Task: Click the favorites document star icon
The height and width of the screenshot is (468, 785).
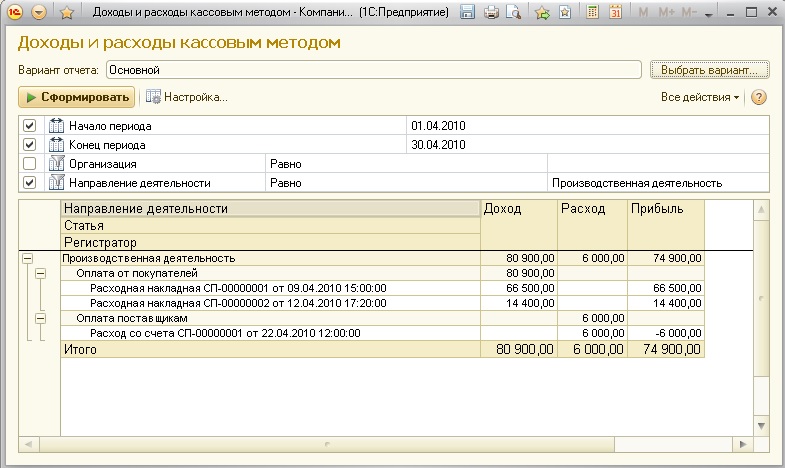Action: click(565, 12)
